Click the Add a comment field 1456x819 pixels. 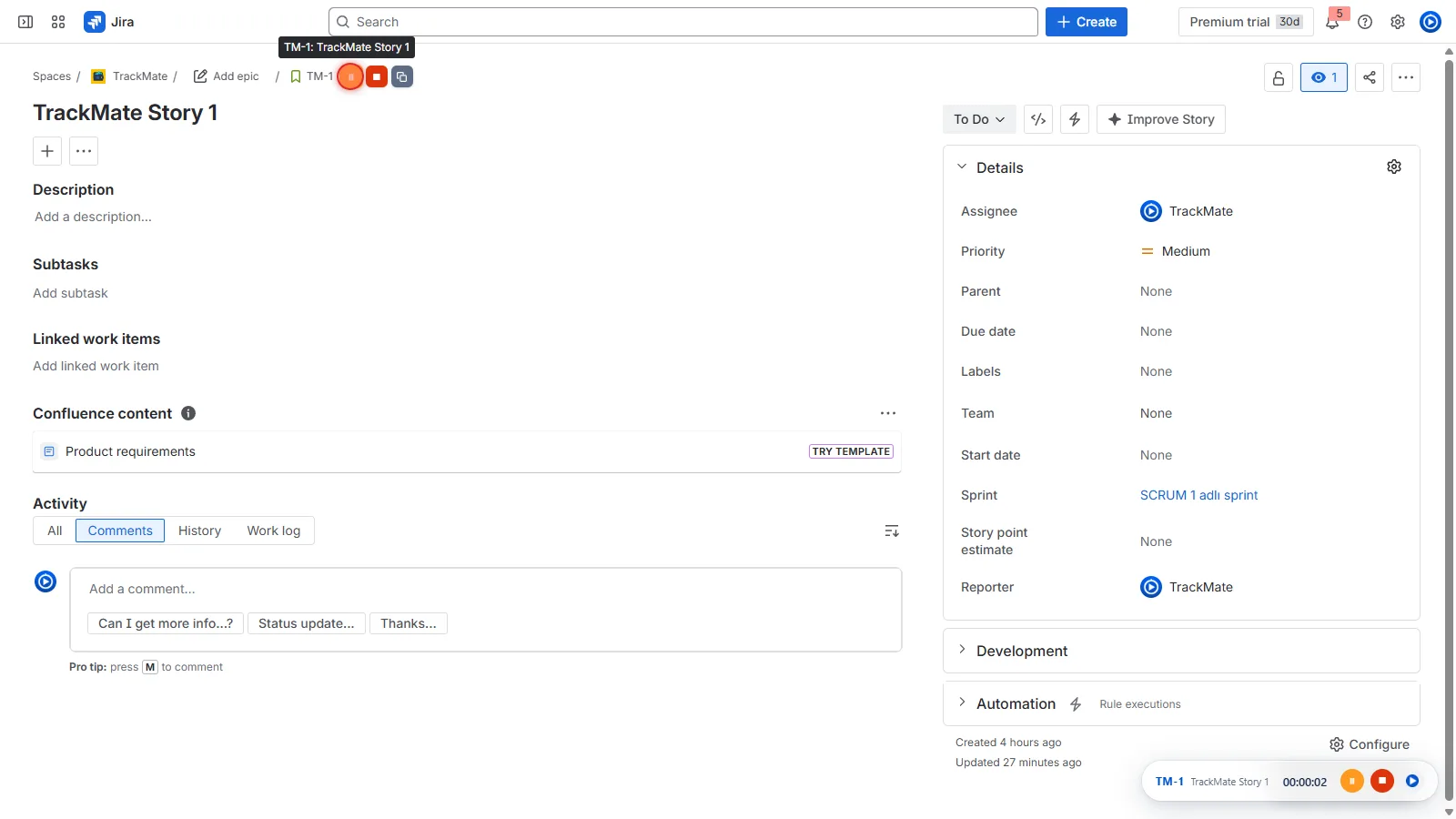point(486,589)
